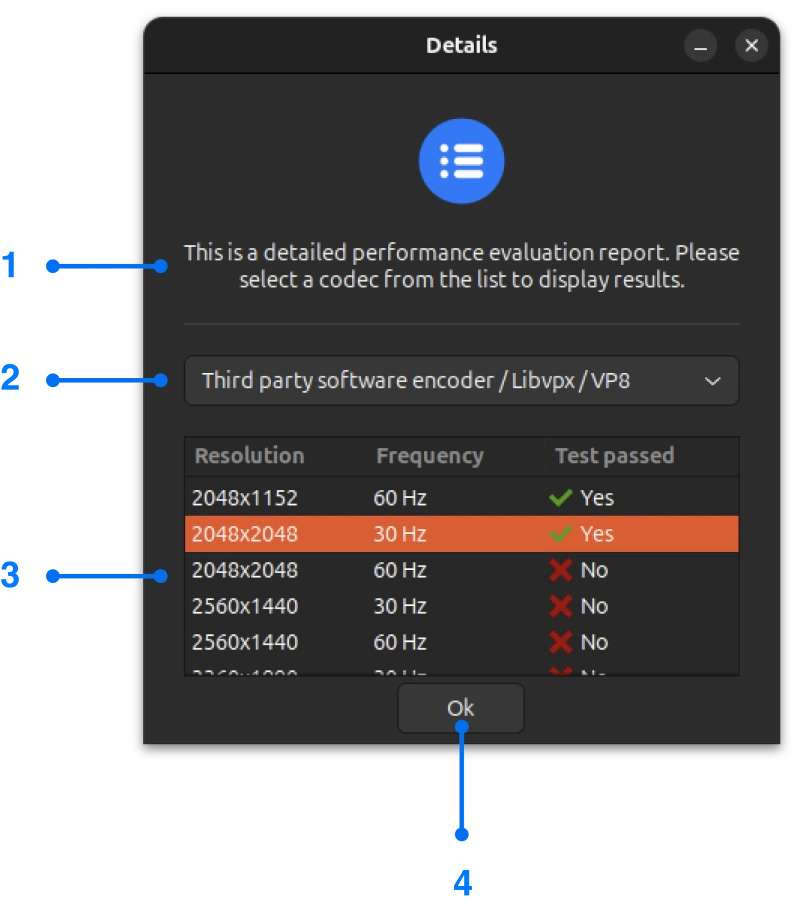Viewport: 800px width, 913px height.
Task: Select the 2048x2048 60 Hz row
Action: [350, 569]
